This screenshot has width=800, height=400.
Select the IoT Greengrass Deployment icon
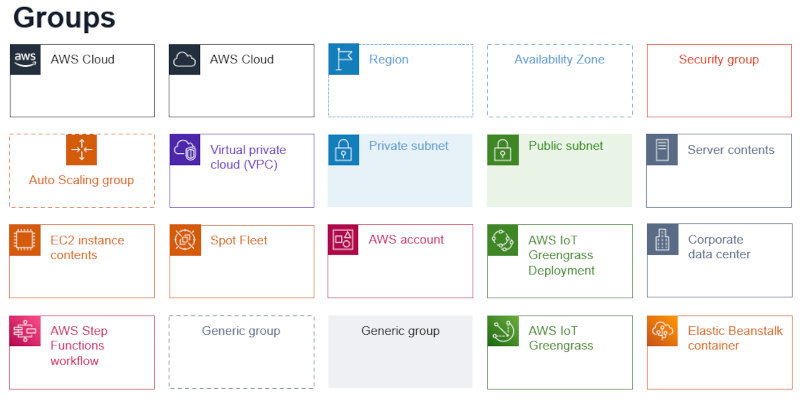pos(503,240)
